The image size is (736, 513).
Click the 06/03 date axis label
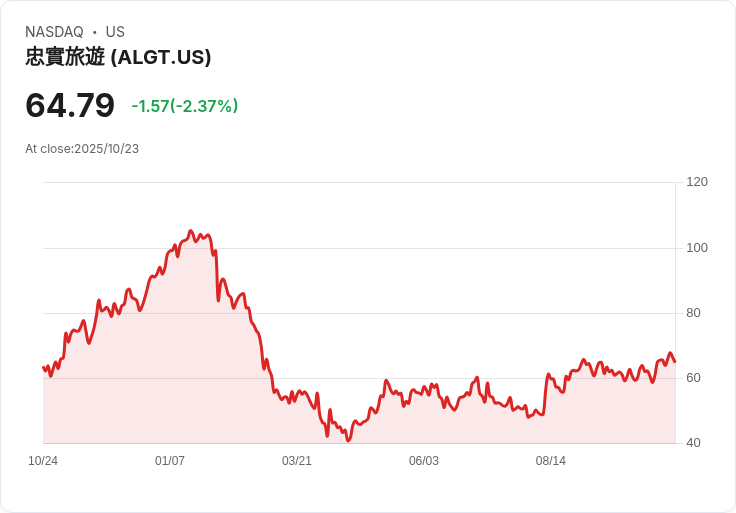(x=423, y=460)
